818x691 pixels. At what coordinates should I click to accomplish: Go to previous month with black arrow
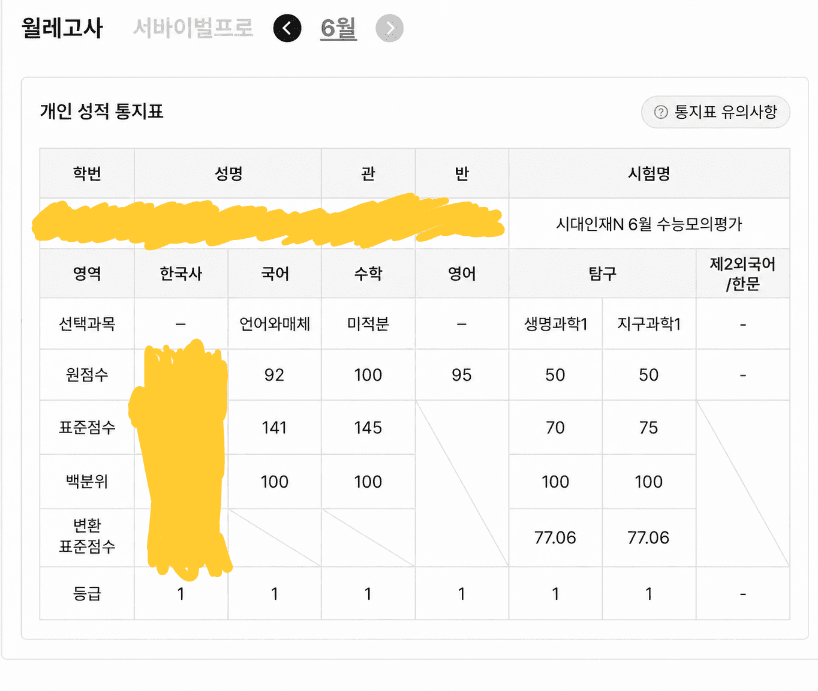pos(287,28)
